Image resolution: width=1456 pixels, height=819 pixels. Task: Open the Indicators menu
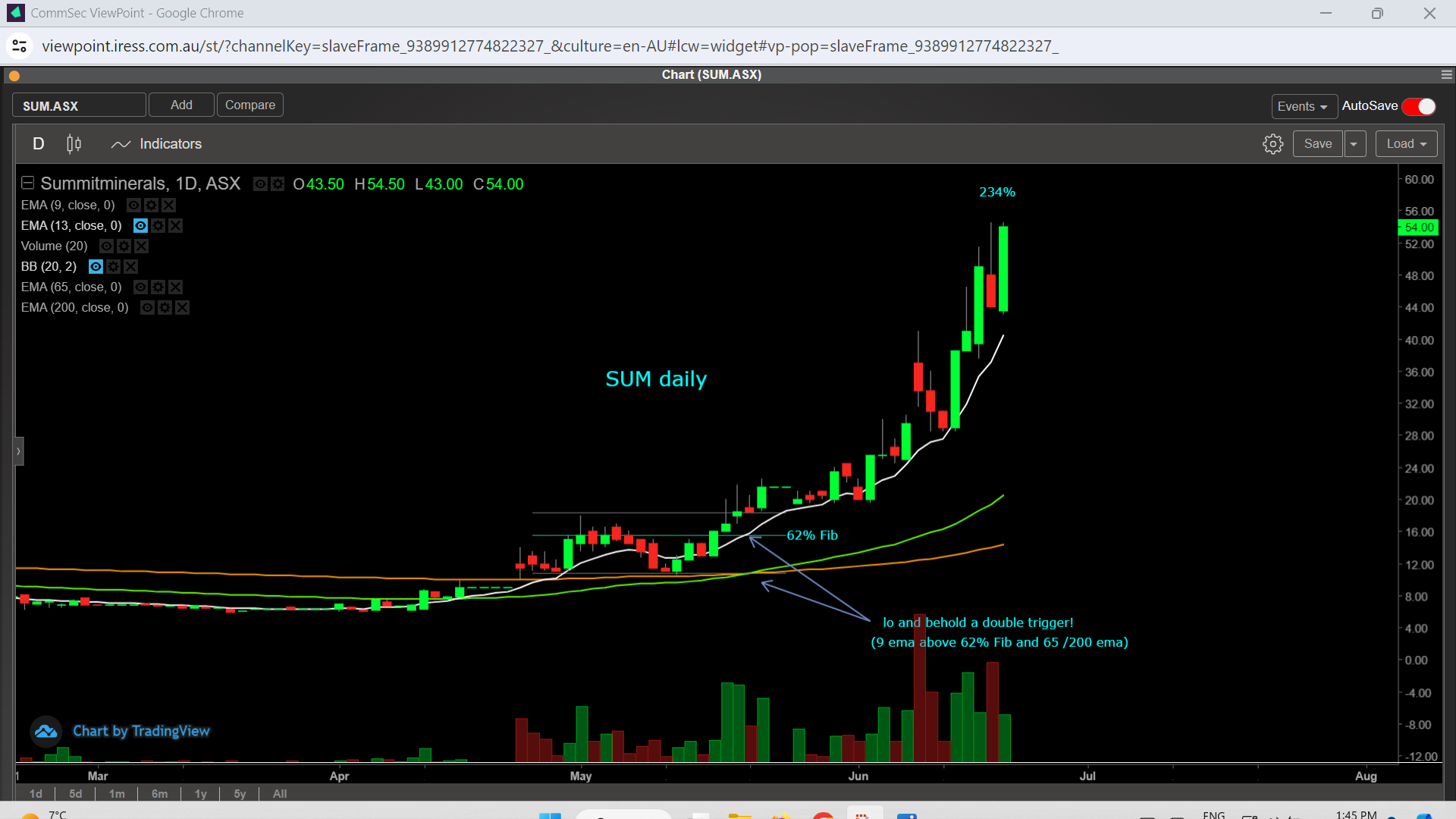pyautogui.click(x=156, y=144)
